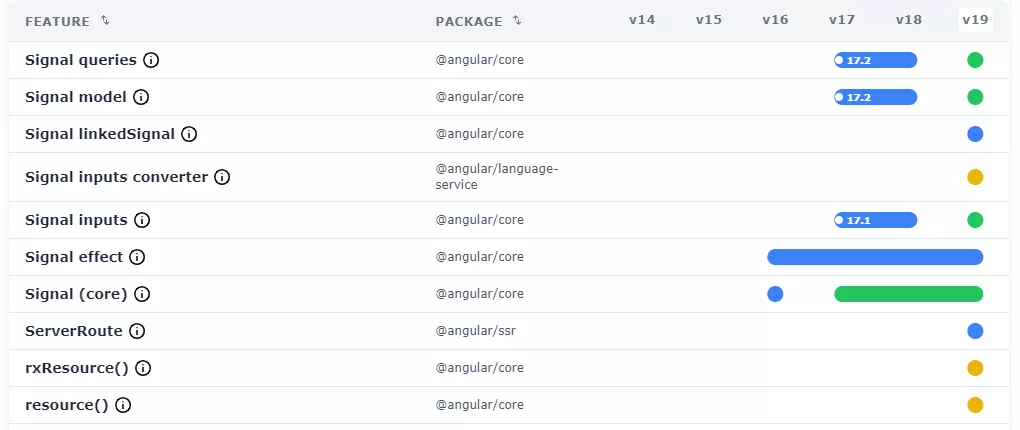Click green v19 dot in Signal model row
Image resolution: width=1020 pixels, height=430 pixels.
(974, 98)
